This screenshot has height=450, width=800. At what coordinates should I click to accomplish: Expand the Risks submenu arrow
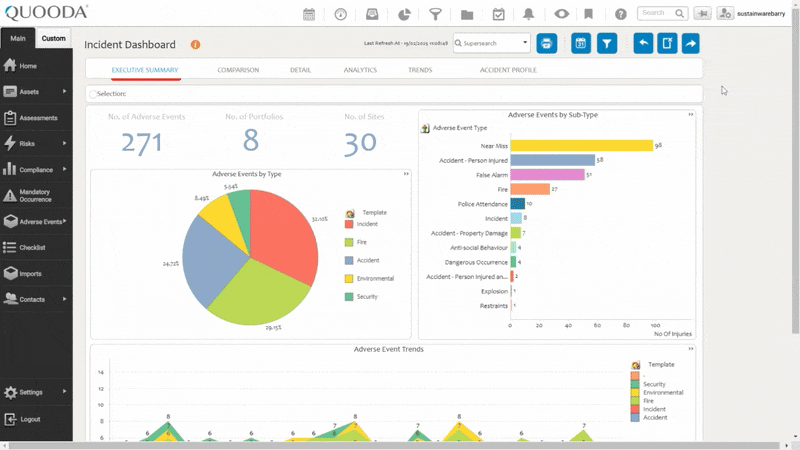click(64, 143)
